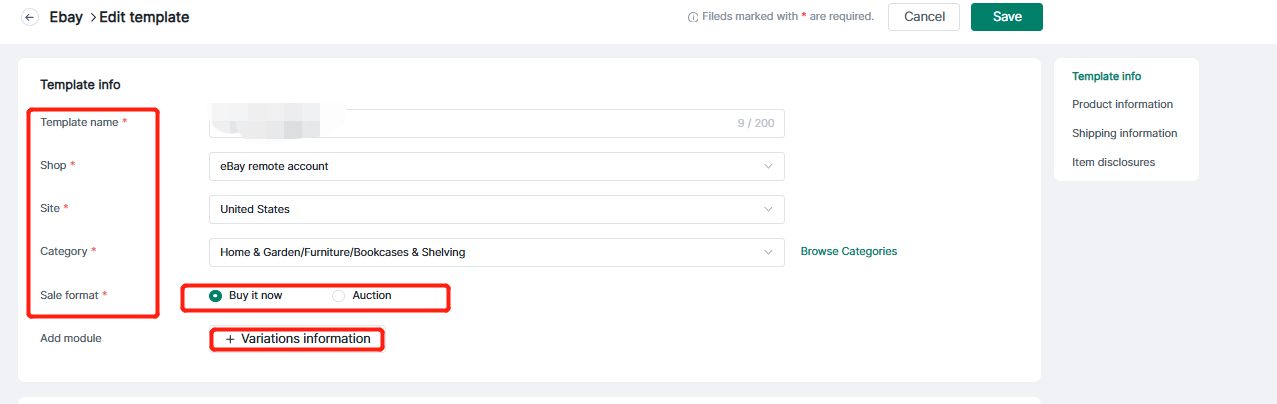Viewport: 1277px width, 404px height.
Task: Select the Buy it now sale format
Action: pos(216,296)
